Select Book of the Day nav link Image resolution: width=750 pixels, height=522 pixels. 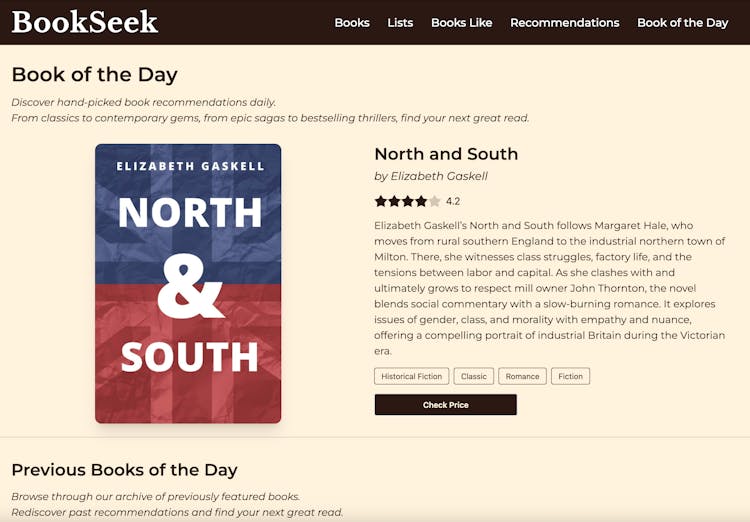[x=682, y=22]
